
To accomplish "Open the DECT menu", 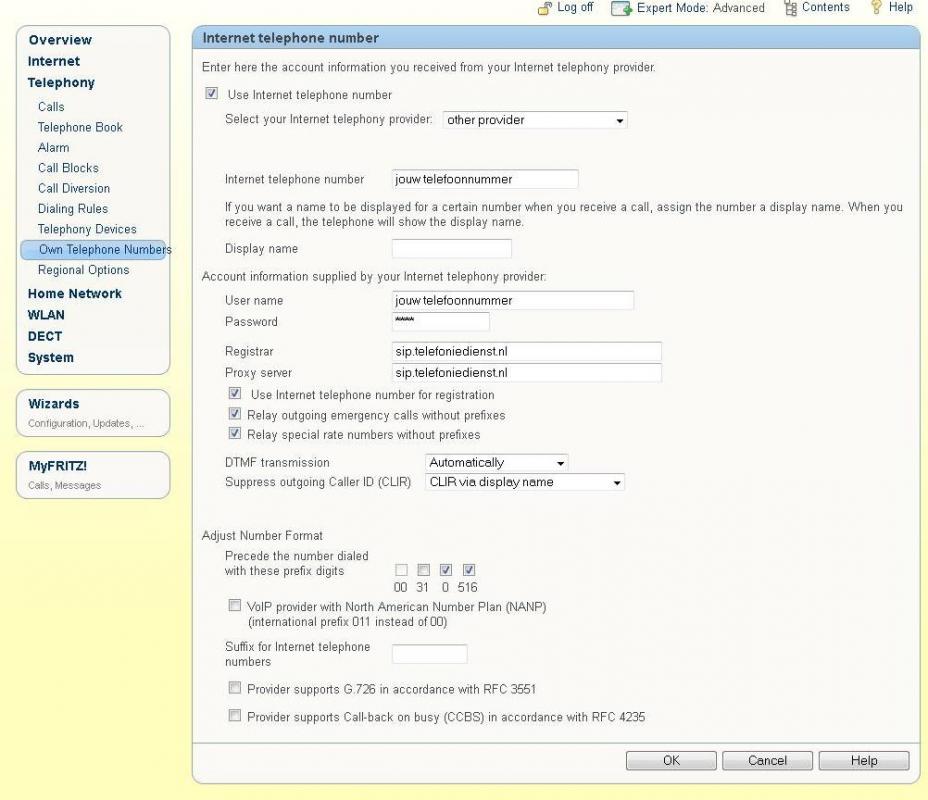I will (45, 336).
